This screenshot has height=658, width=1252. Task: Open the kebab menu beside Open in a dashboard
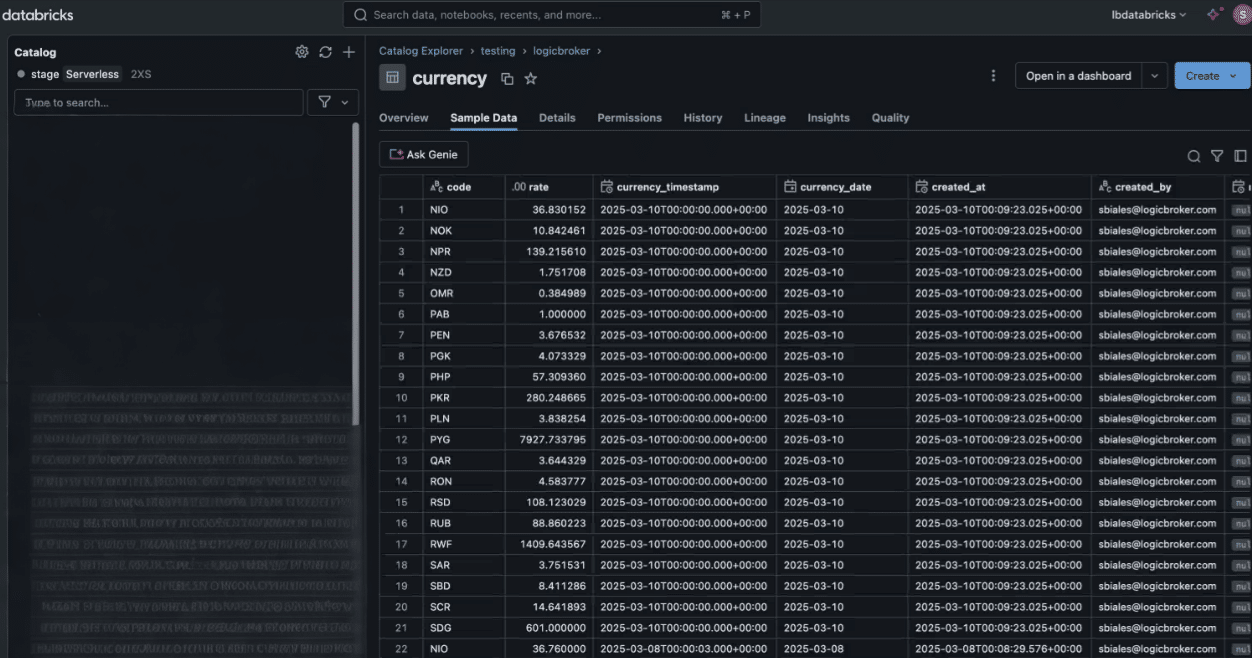click(993, 76)
